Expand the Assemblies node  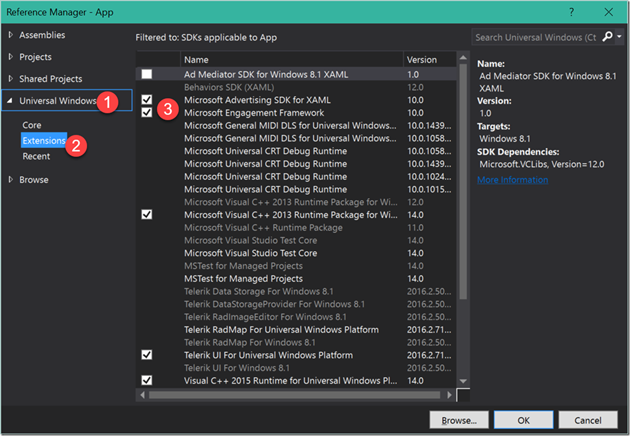coord(10,35)
